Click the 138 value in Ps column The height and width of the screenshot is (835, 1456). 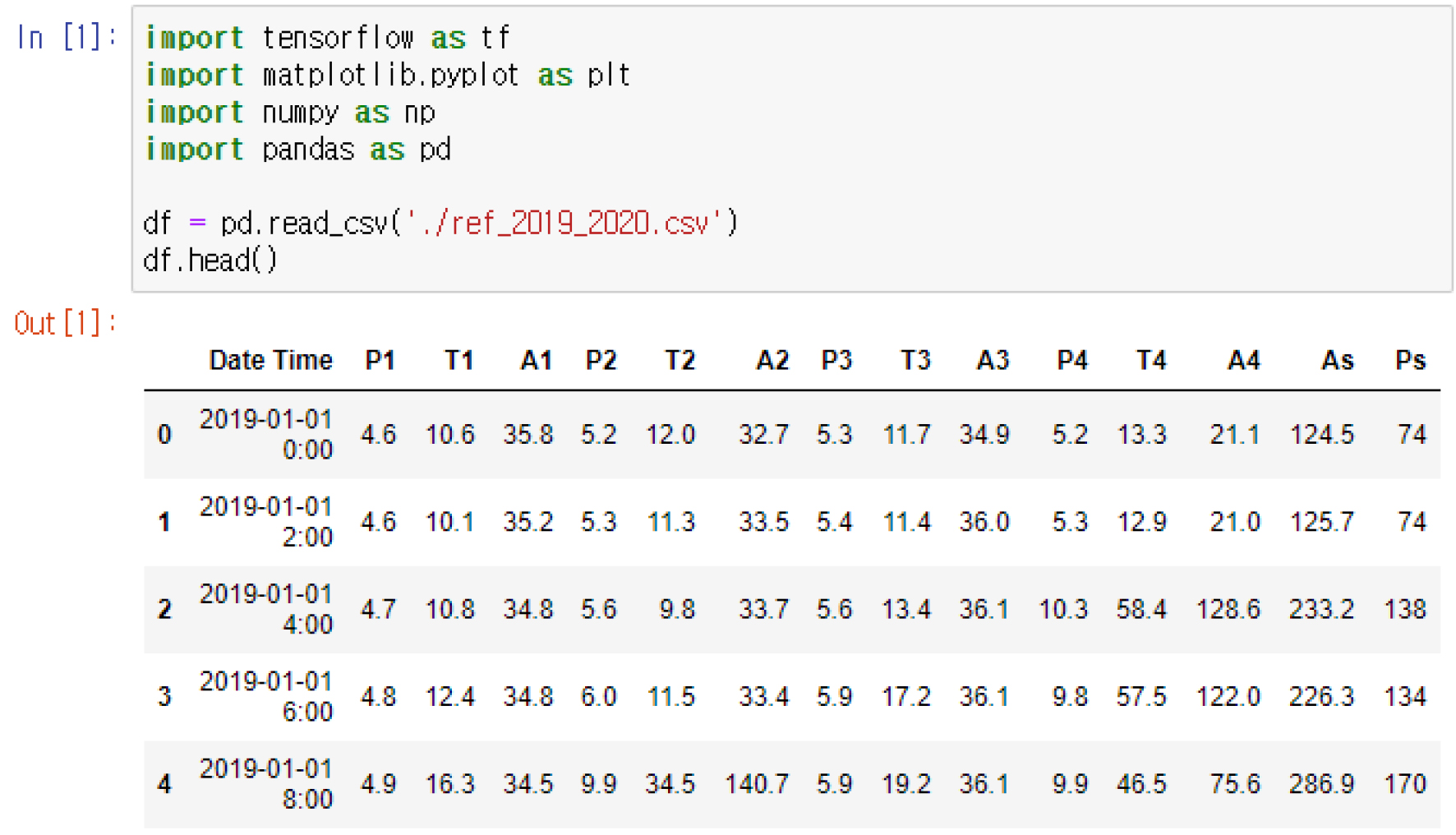coord(1404,609)
